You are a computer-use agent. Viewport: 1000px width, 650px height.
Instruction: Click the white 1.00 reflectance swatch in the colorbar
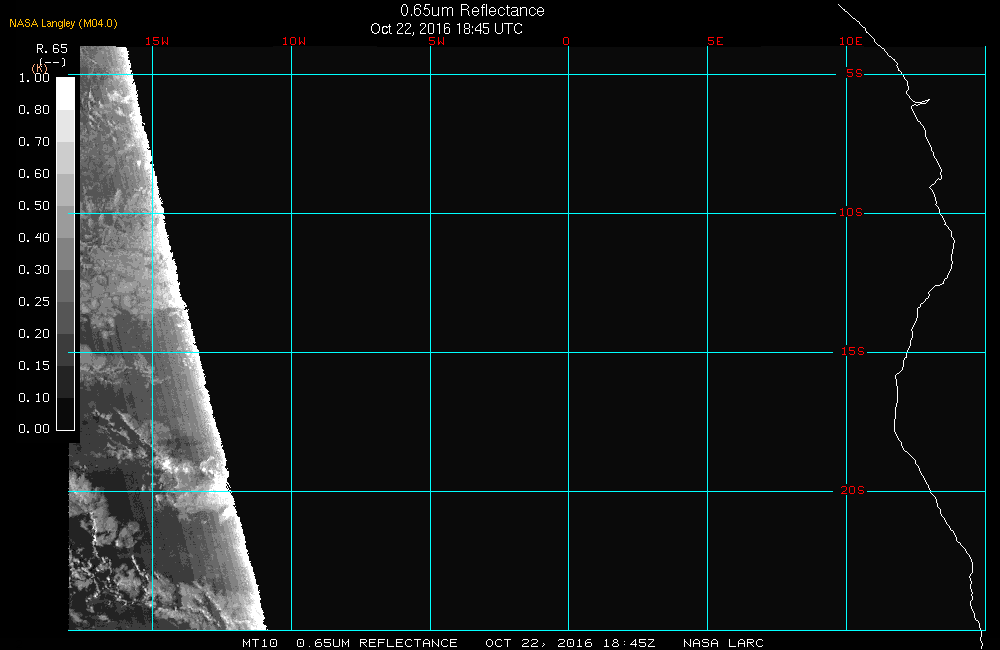pos(65,91)
